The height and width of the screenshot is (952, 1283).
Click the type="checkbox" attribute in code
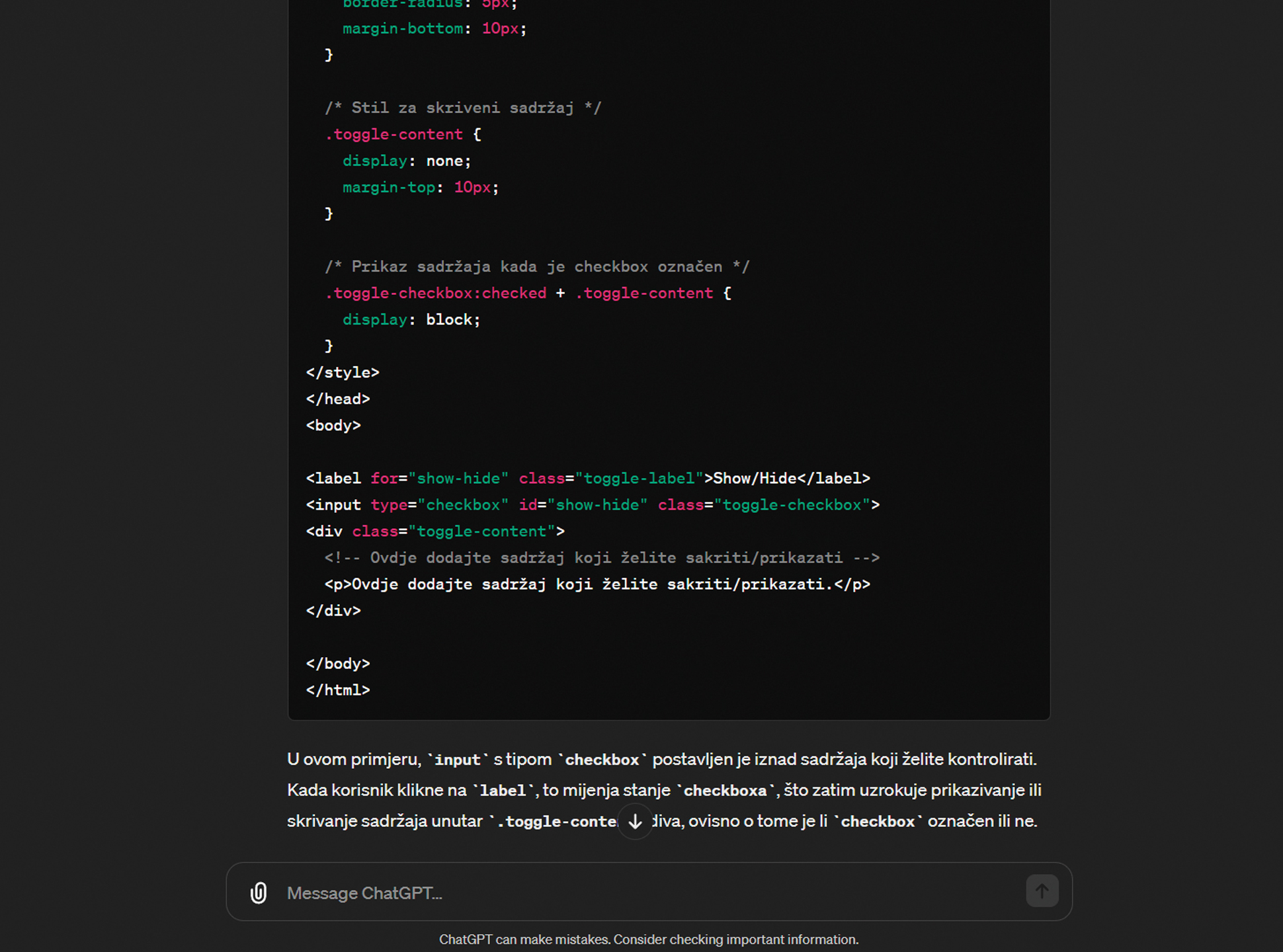[x=439, y=504]
